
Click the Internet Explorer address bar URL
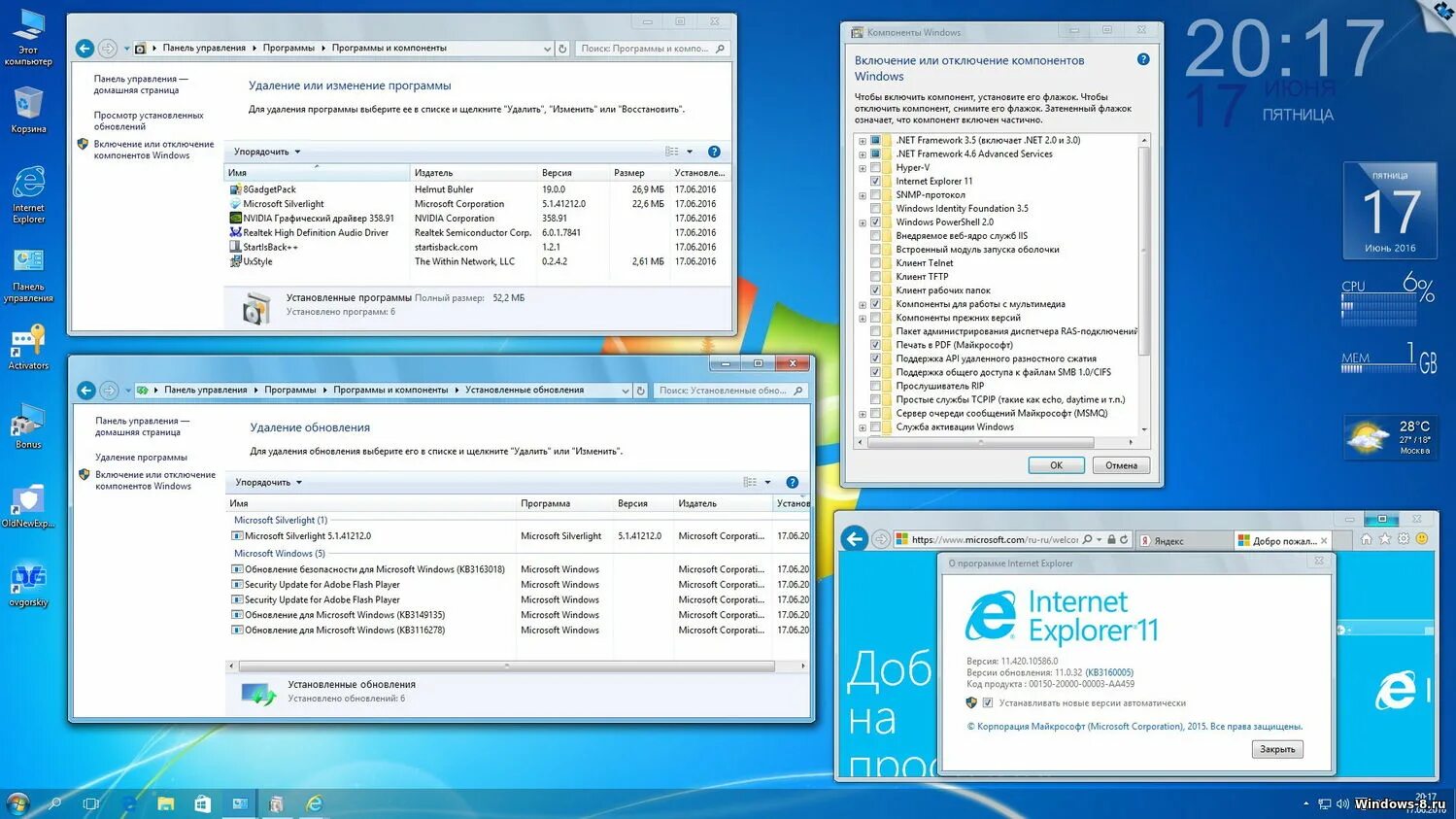click(x=995, y=540)
